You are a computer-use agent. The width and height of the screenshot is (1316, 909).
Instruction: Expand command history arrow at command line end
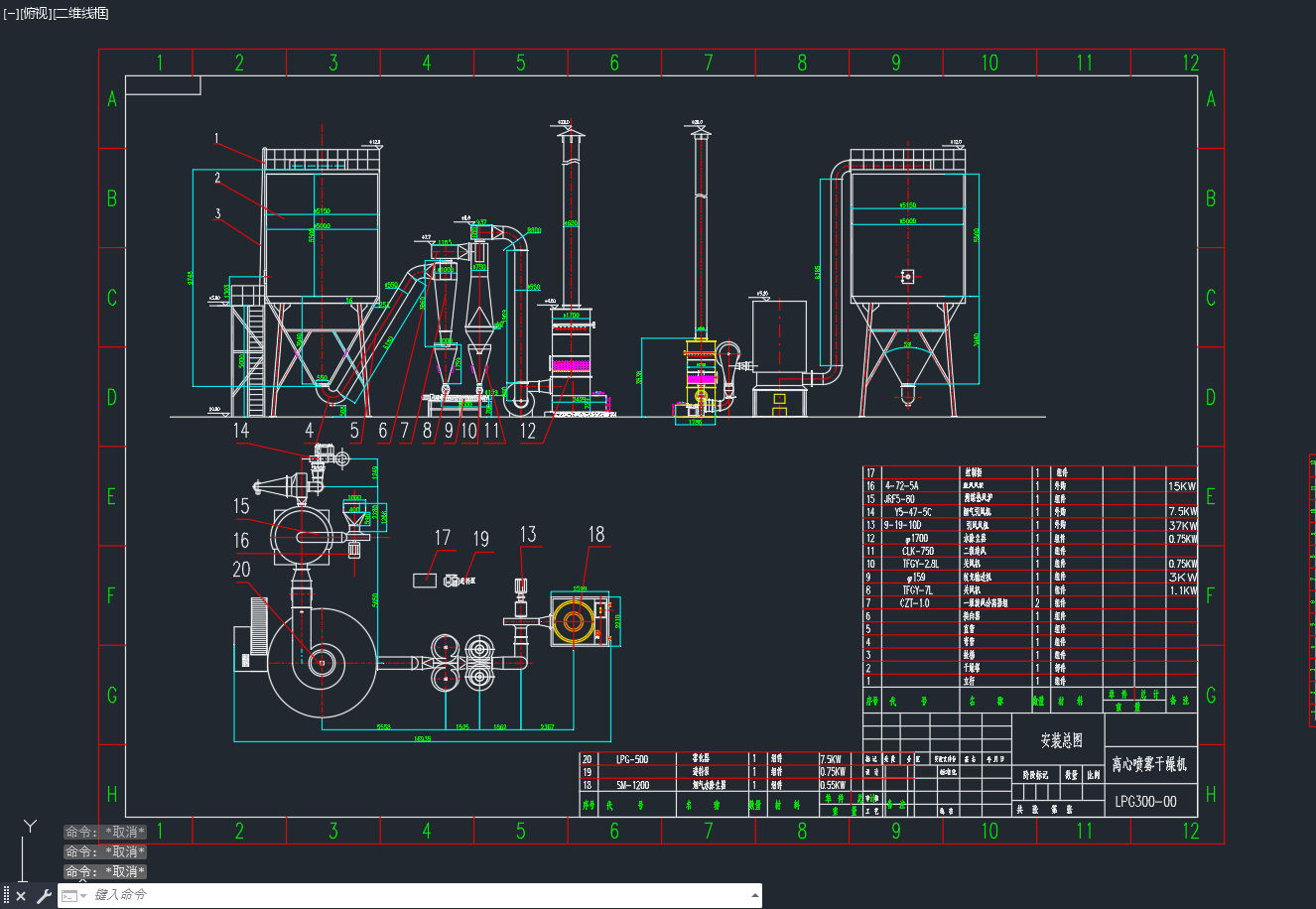(x=756, y=896)
